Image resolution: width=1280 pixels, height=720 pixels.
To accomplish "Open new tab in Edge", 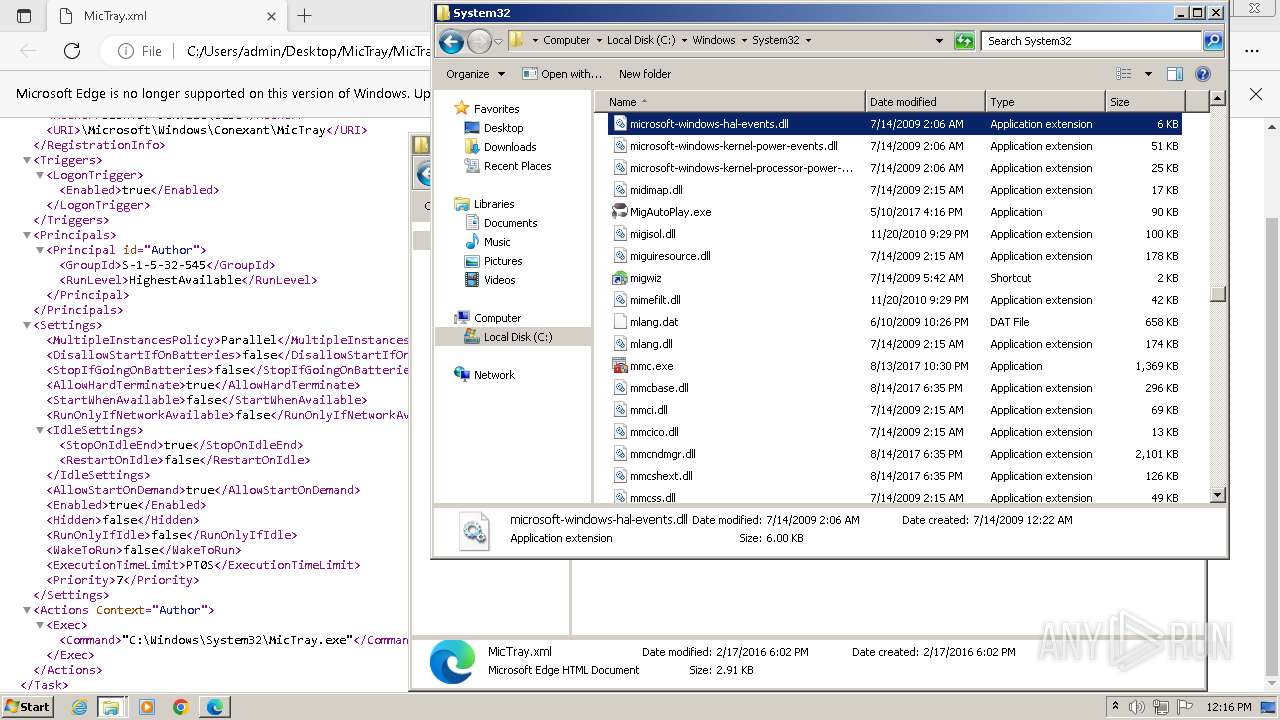I will [x=305, y=16].
